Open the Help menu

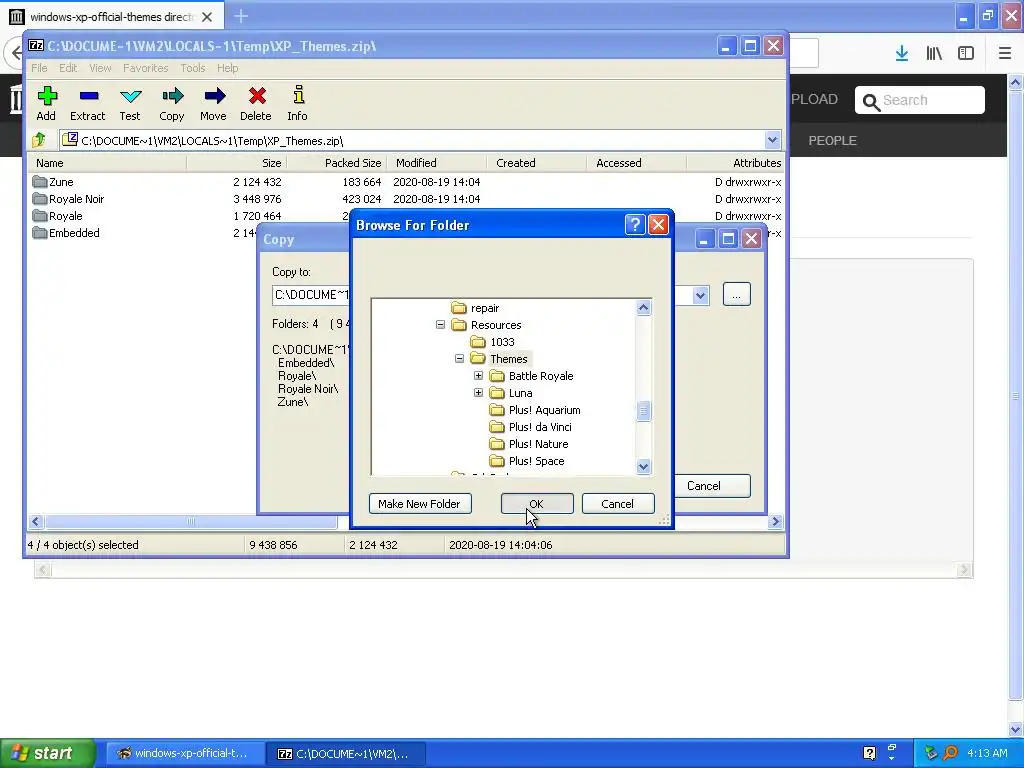tap(227, 68)
